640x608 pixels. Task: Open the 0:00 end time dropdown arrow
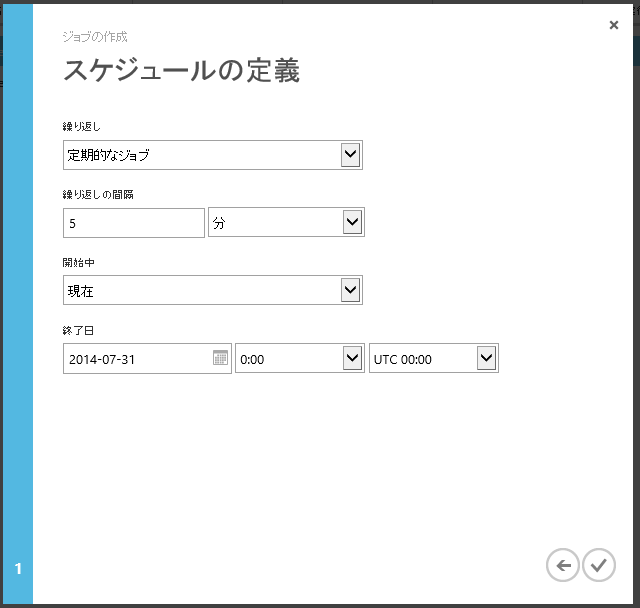coord(352,358)
